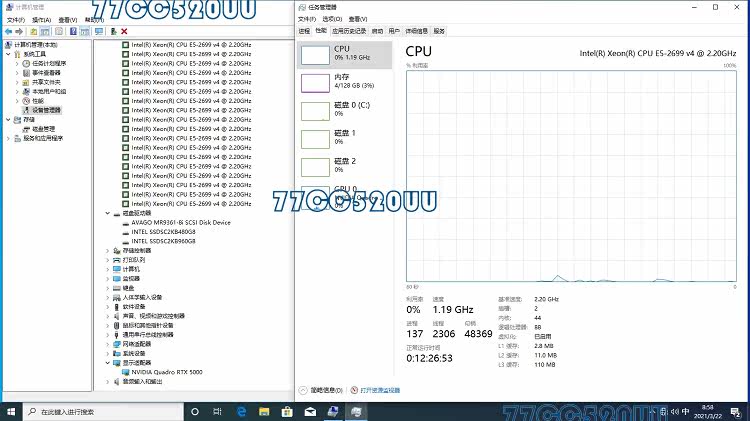Select the 磁盘 0 (C:) performance item
Screen dimensions: 750x421
(345, 111)
